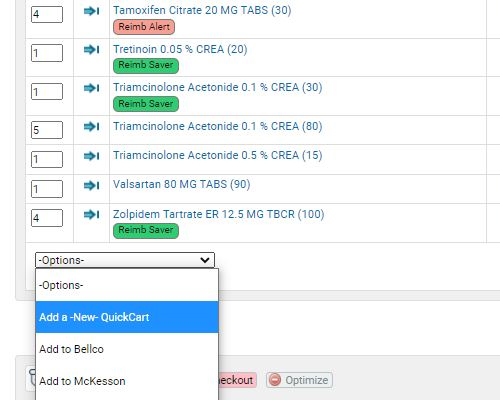Click the move arrow icon beside Zolpidem Tartrate ER
The image size is (500, 400).
91,214
